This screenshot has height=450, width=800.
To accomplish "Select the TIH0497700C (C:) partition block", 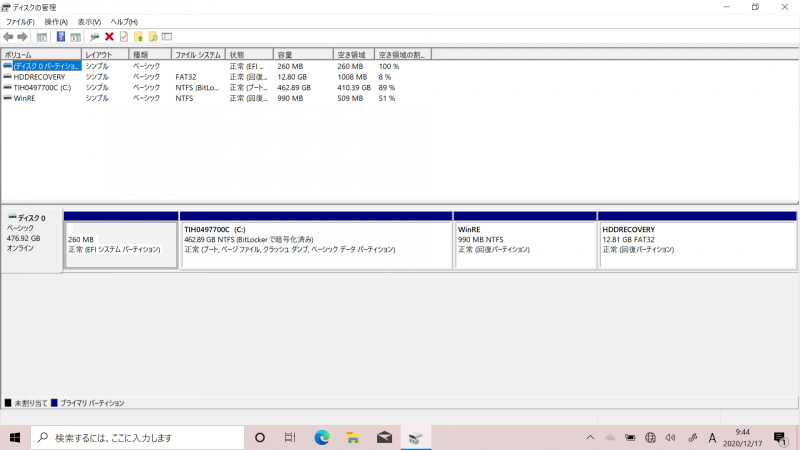I will 316,240.
